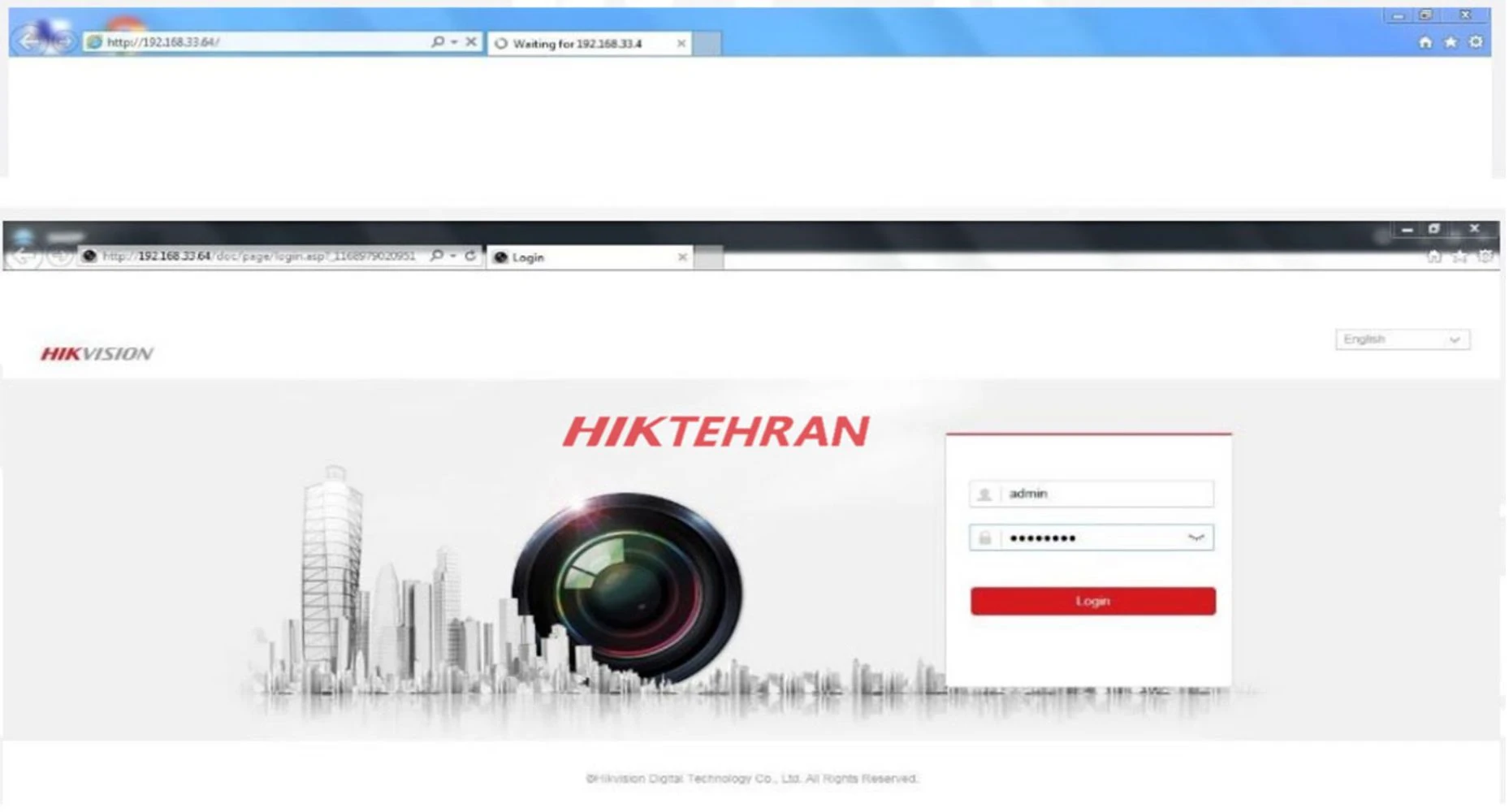
Task: Click the back arrow in the Login browser window
Action: point(24,257)
